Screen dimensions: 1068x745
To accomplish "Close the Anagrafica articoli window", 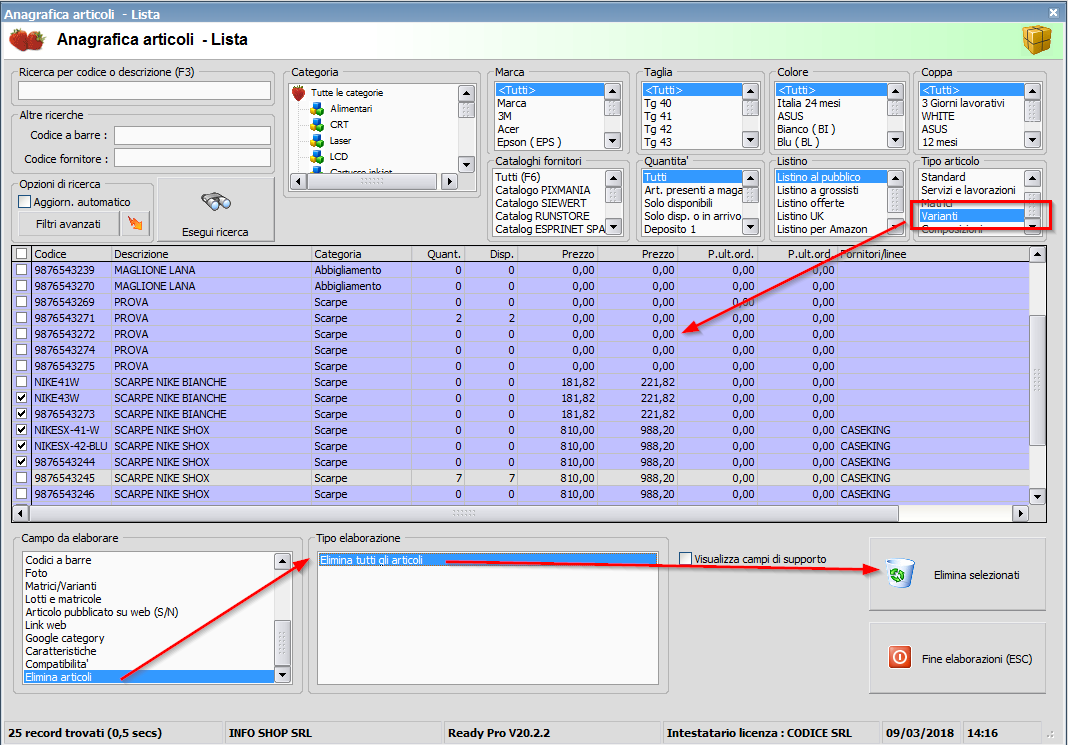I will (1053, 12).
